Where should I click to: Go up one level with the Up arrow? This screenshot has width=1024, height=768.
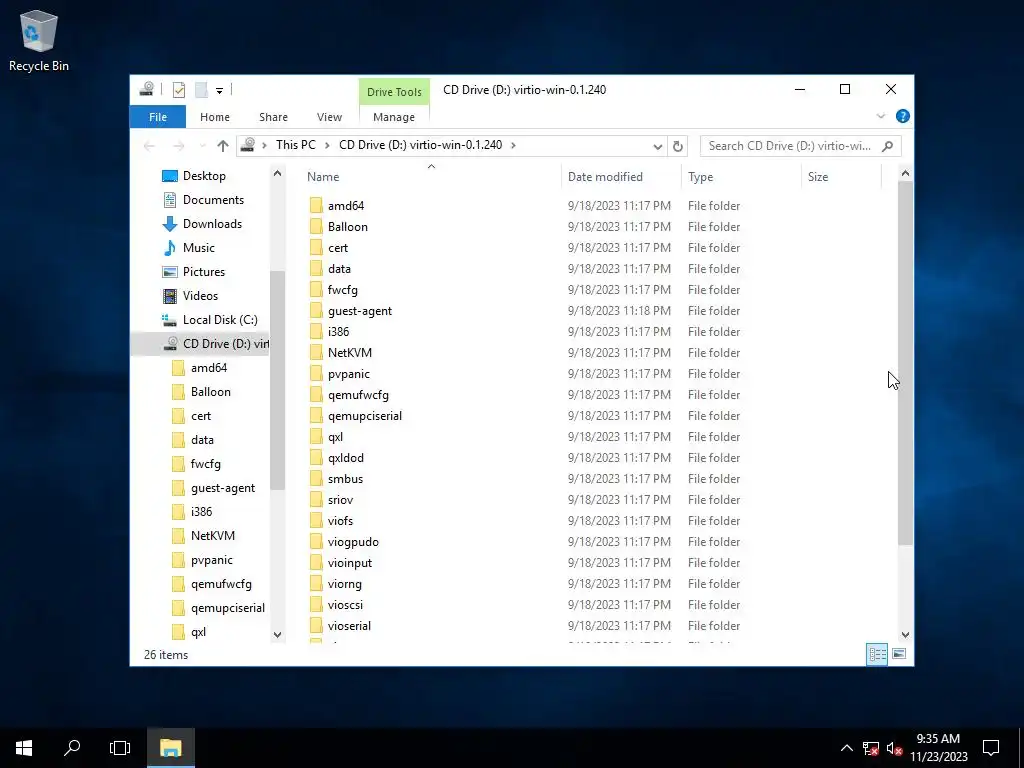coord(223,146)
